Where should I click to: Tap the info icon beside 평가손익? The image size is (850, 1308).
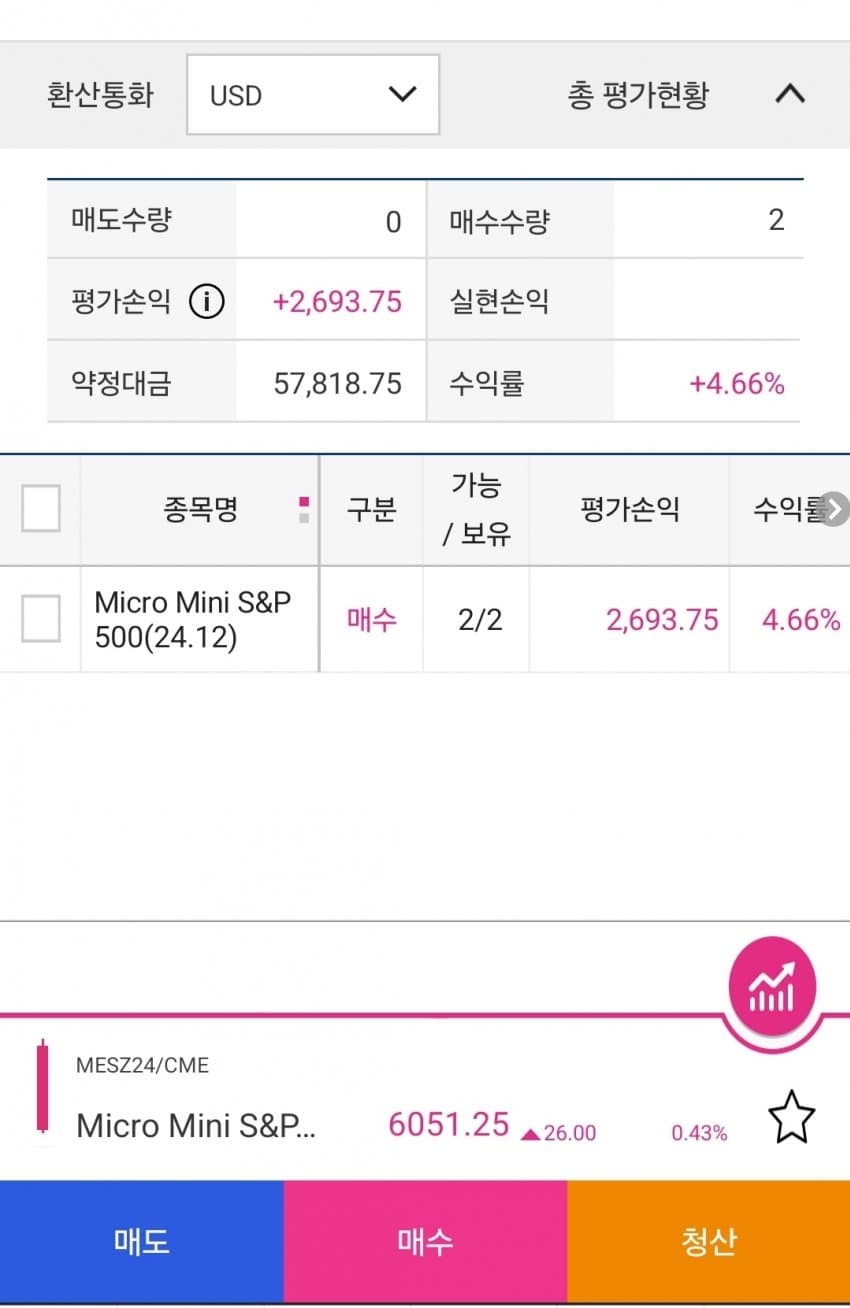coord(206,301)
